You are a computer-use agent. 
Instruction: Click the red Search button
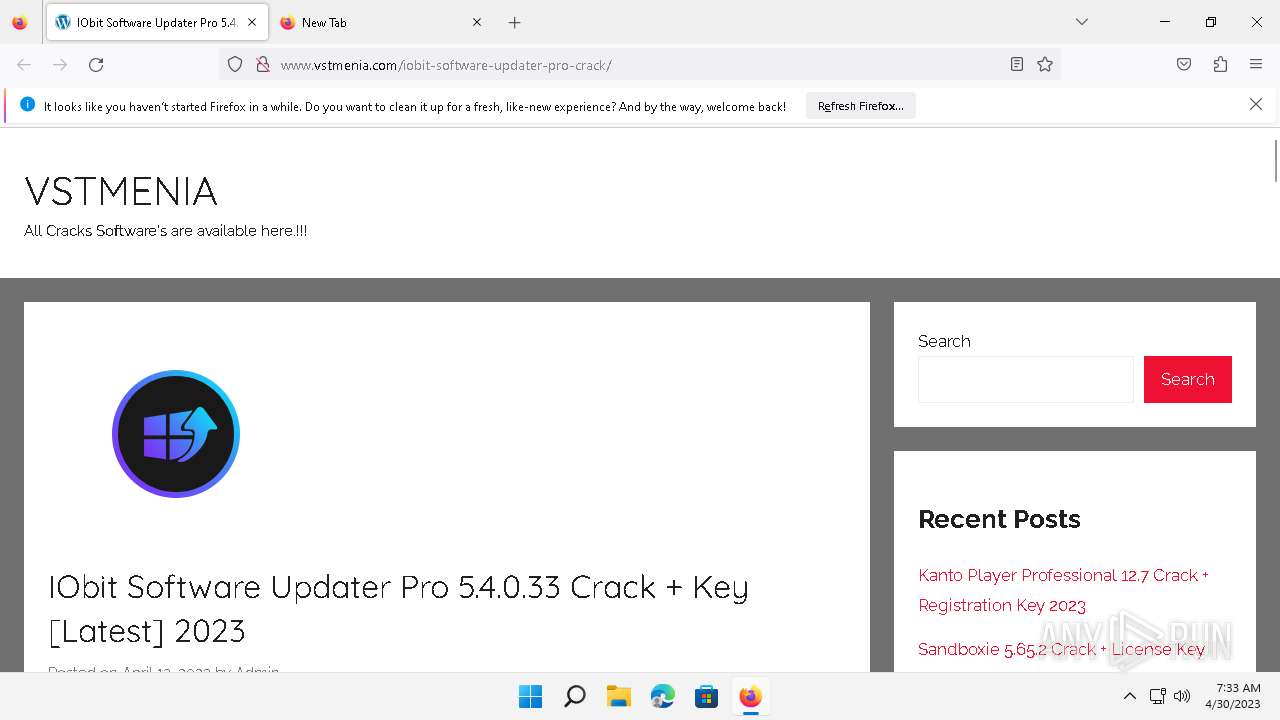click(x=1188, y=380)
